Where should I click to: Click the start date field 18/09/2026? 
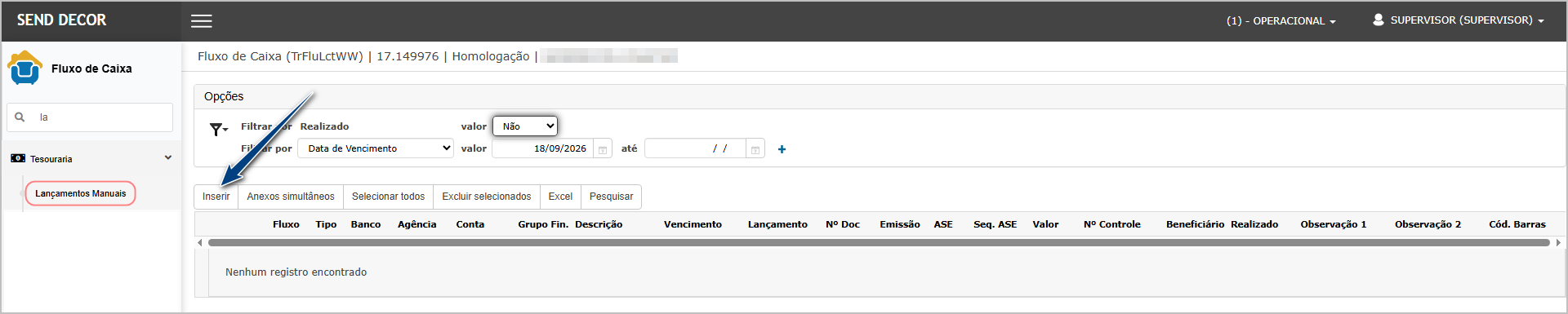pos(542,148)
